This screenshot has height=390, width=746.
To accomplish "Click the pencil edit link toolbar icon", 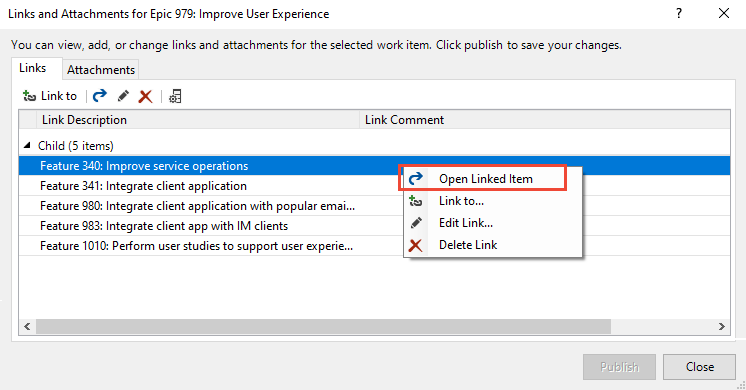I will 123,96.
